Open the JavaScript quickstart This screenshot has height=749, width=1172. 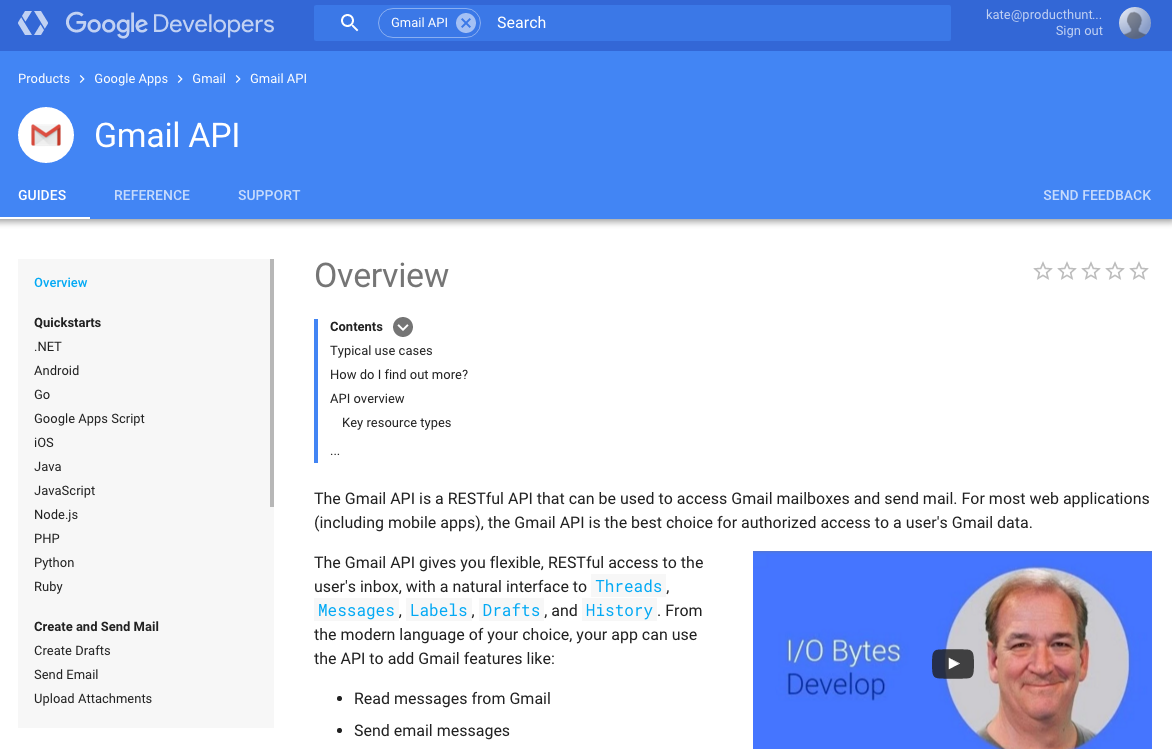[x=64, y=490]
